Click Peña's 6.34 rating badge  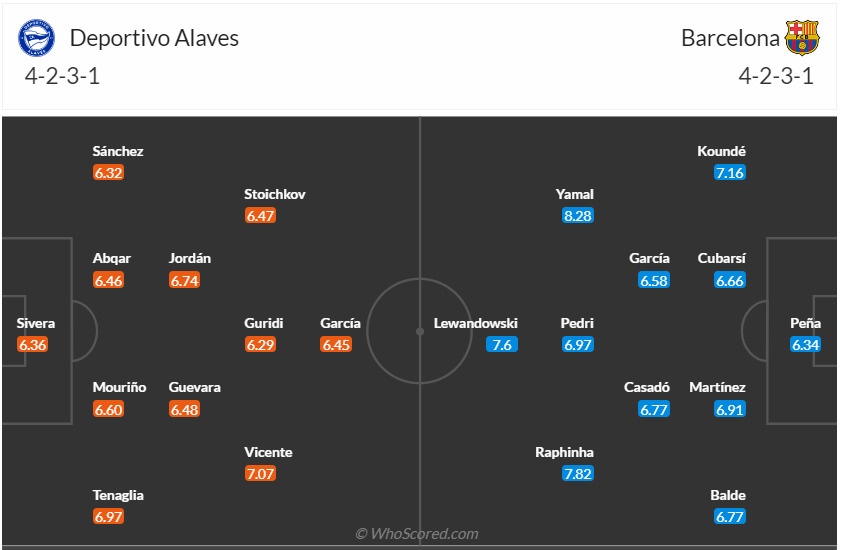(x=806, y=344)
